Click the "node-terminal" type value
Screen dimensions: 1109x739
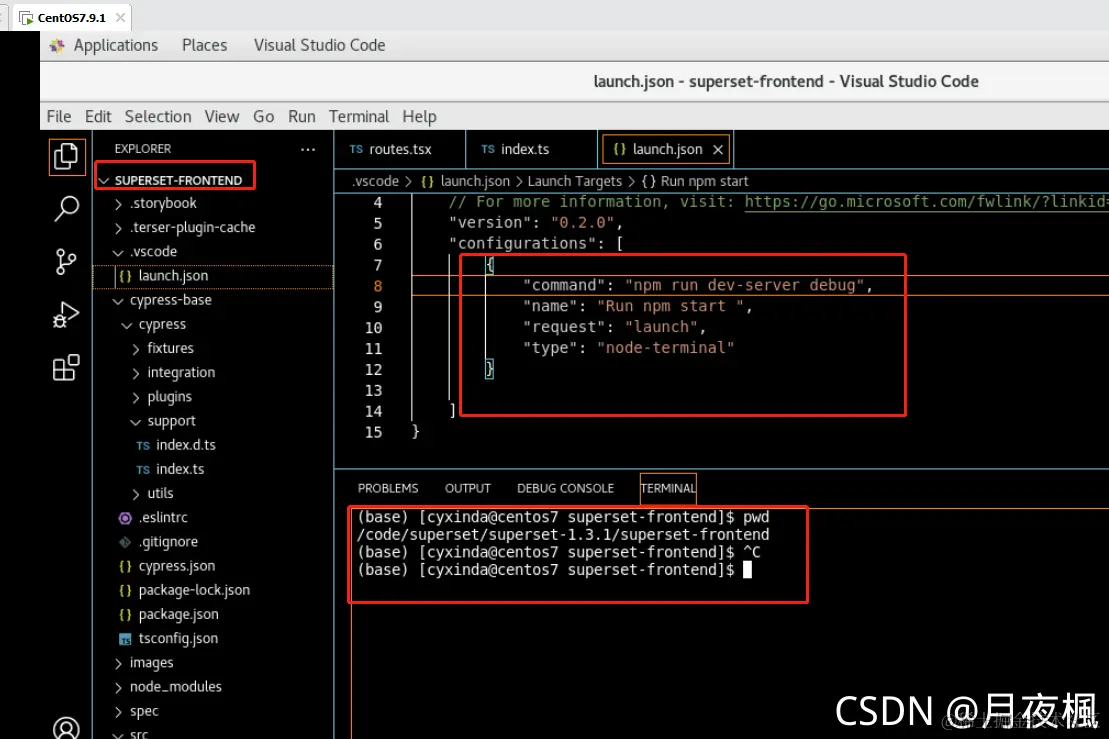[x=666, y=348]
